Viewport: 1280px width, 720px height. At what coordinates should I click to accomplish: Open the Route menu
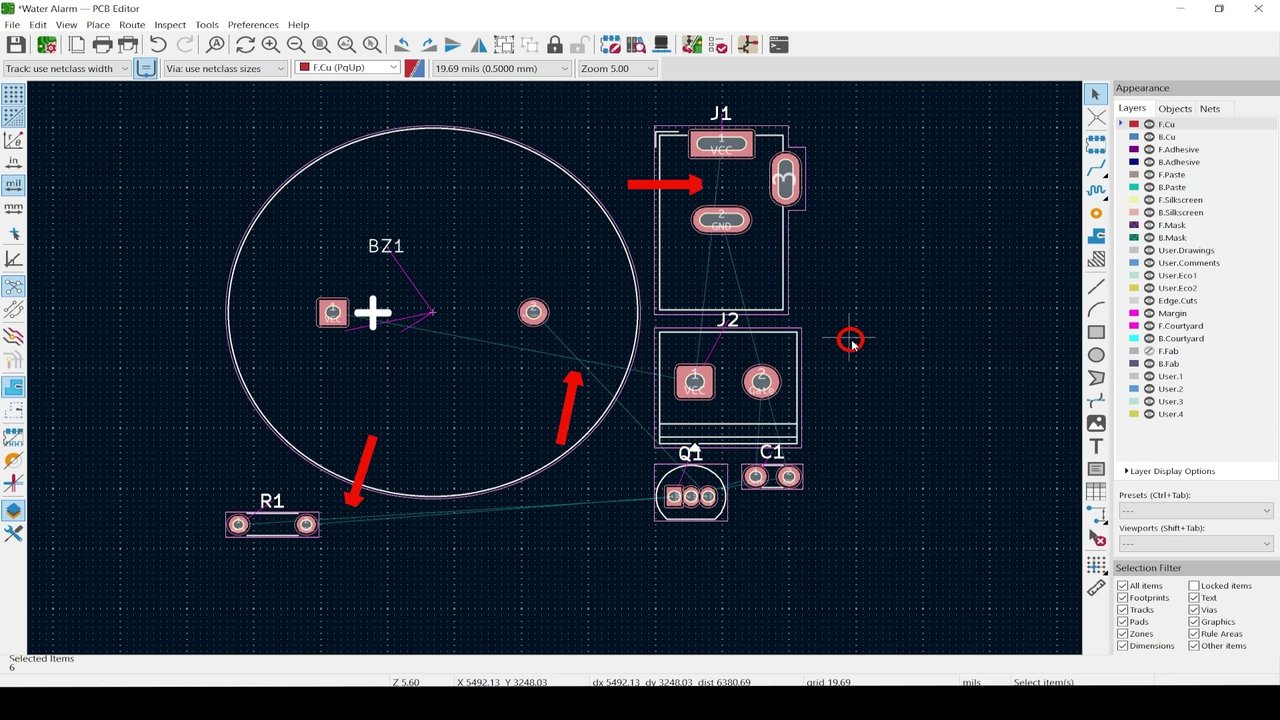(x=132, y=24)
